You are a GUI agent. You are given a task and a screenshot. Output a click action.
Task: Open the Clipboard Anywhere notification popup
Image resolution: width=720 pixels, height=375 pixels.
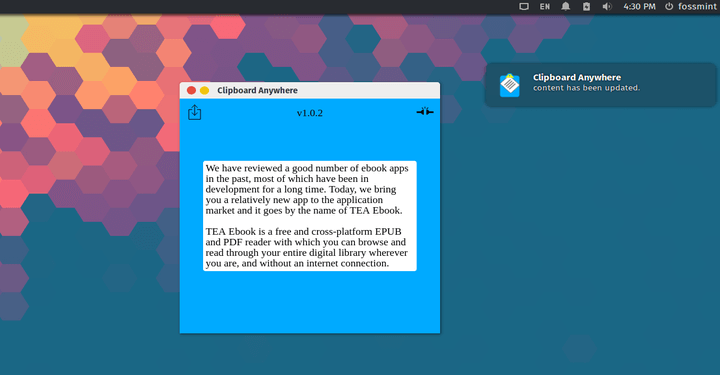pyautogui.click(x=601, y=85)
